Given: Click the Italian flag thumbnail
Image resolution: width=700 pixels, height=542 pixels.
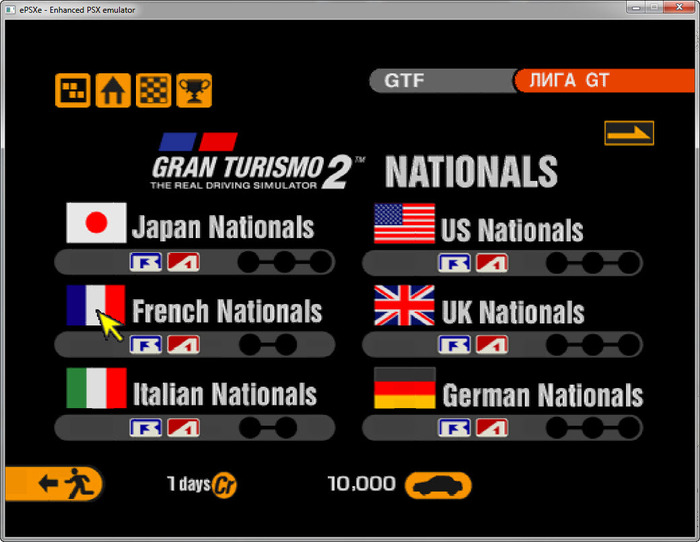Looking at the screenshot, I should coord(96,388).
